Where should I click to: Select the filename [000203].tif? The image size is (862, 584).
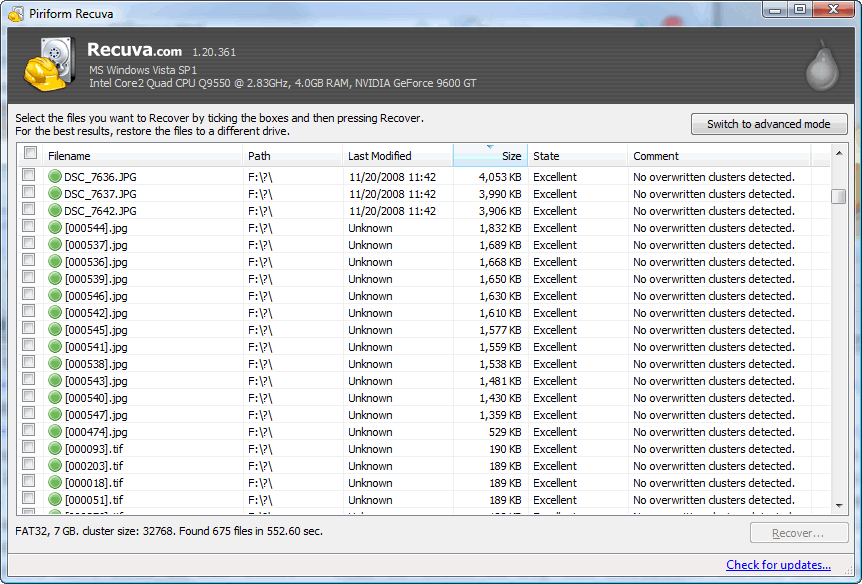tap(94, 466)
